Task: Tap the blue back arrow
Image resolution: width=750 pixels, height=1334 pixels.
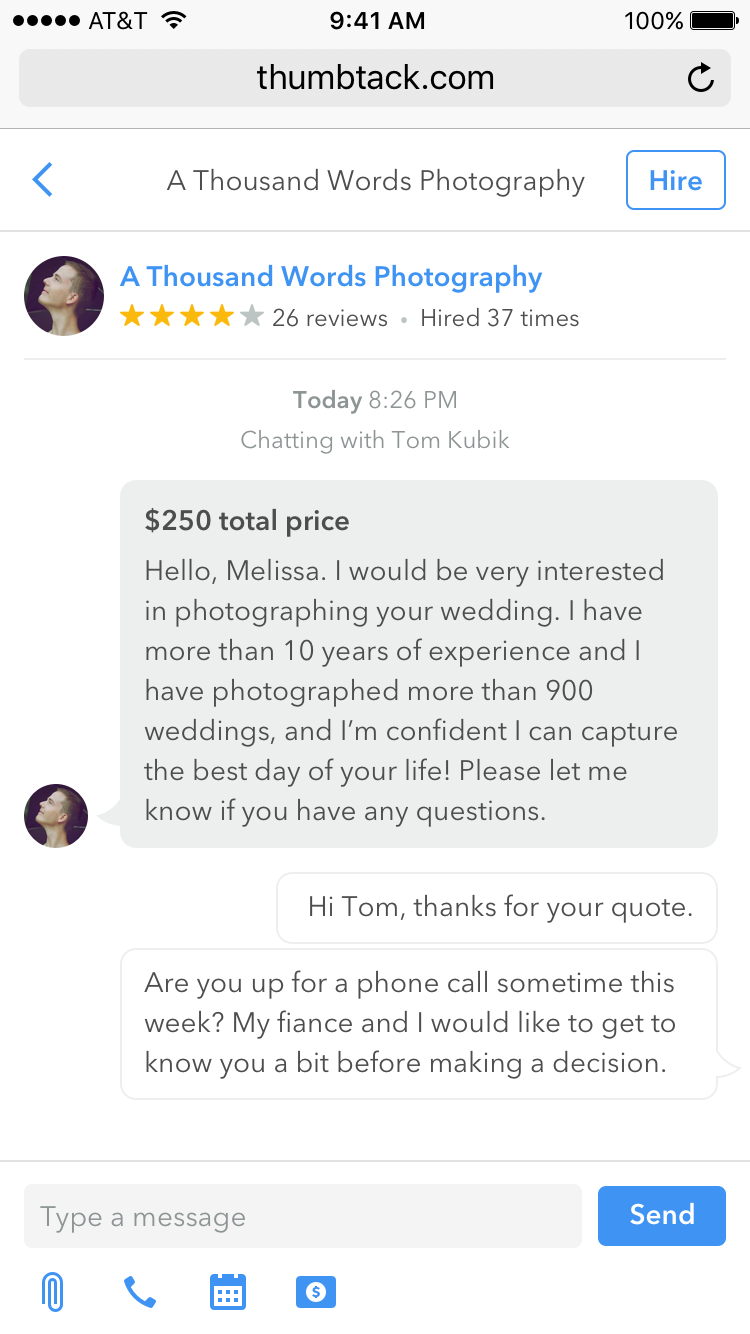Action: [42, 180]
